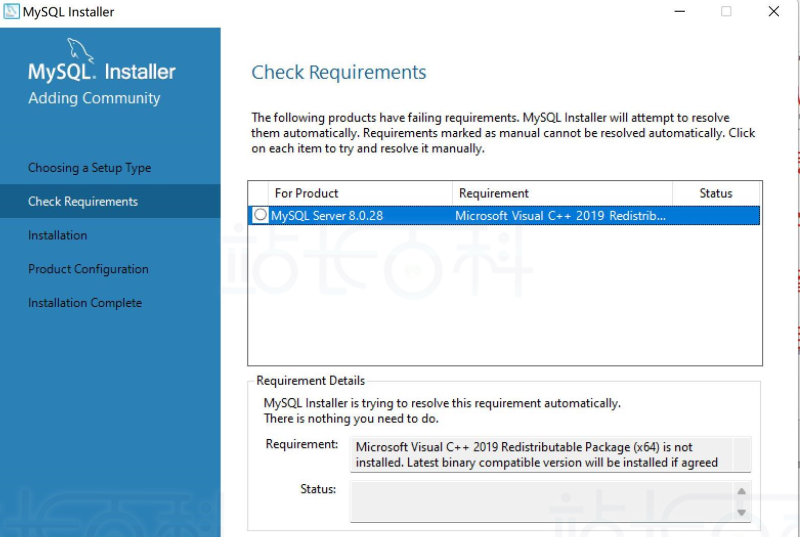Click the Status box scroll down arrow

click(x=741, y=513)
